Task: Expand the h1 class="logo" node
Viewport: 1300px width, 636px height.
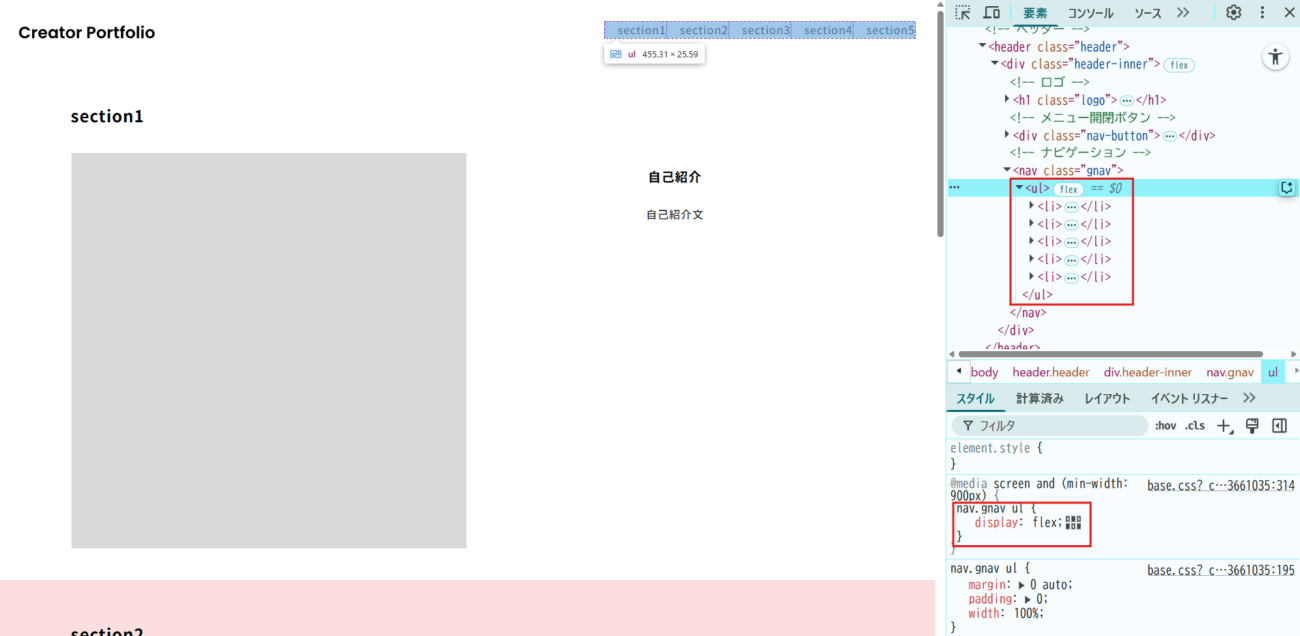Action: pyautogui.click(x=1007, y=100)
